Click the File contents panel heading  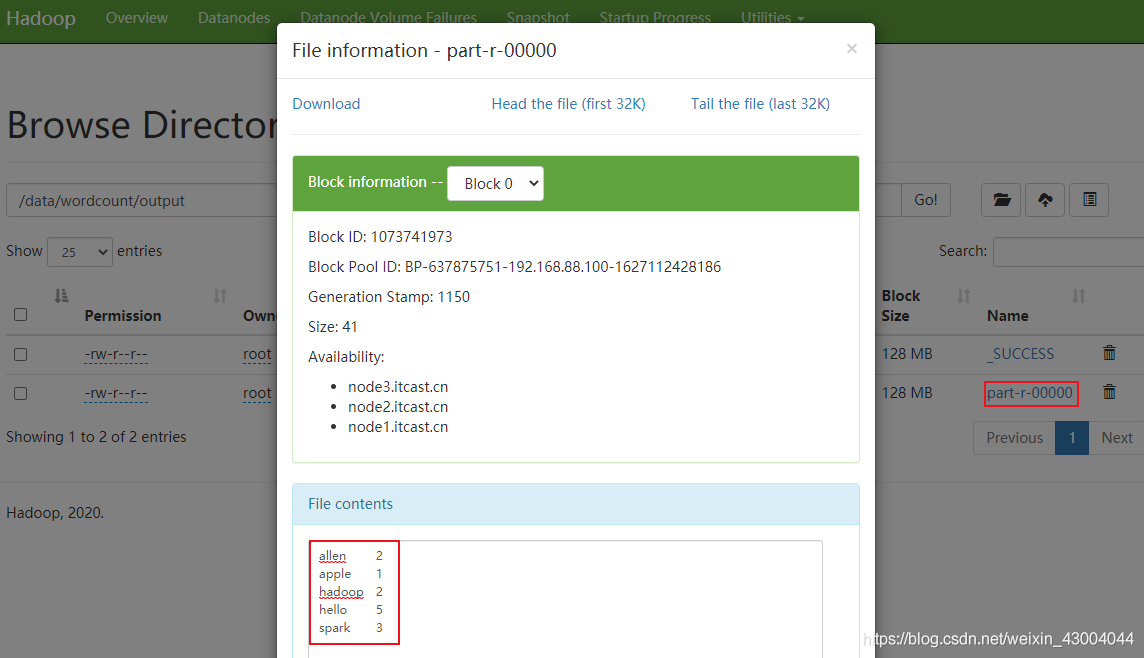[576, 504]
